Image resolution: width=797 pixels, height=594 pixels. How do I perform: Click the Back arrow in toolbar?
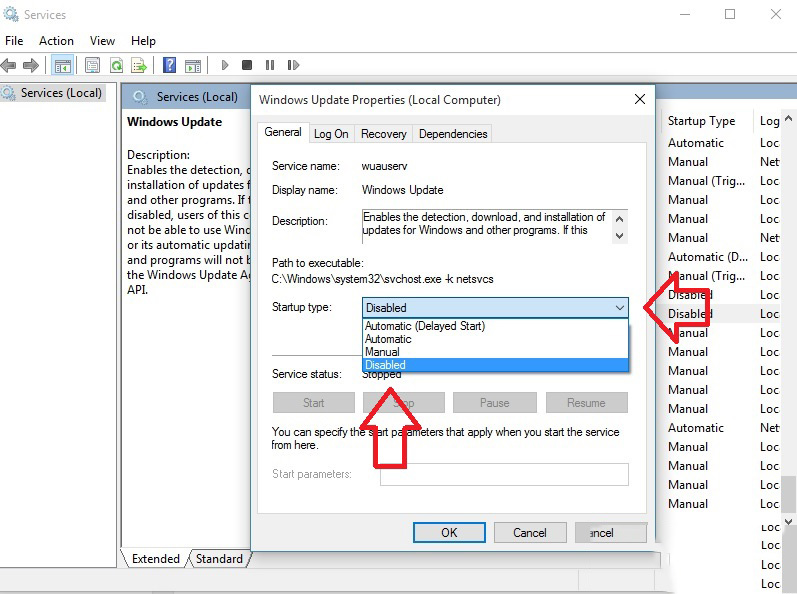coord(9,65)
